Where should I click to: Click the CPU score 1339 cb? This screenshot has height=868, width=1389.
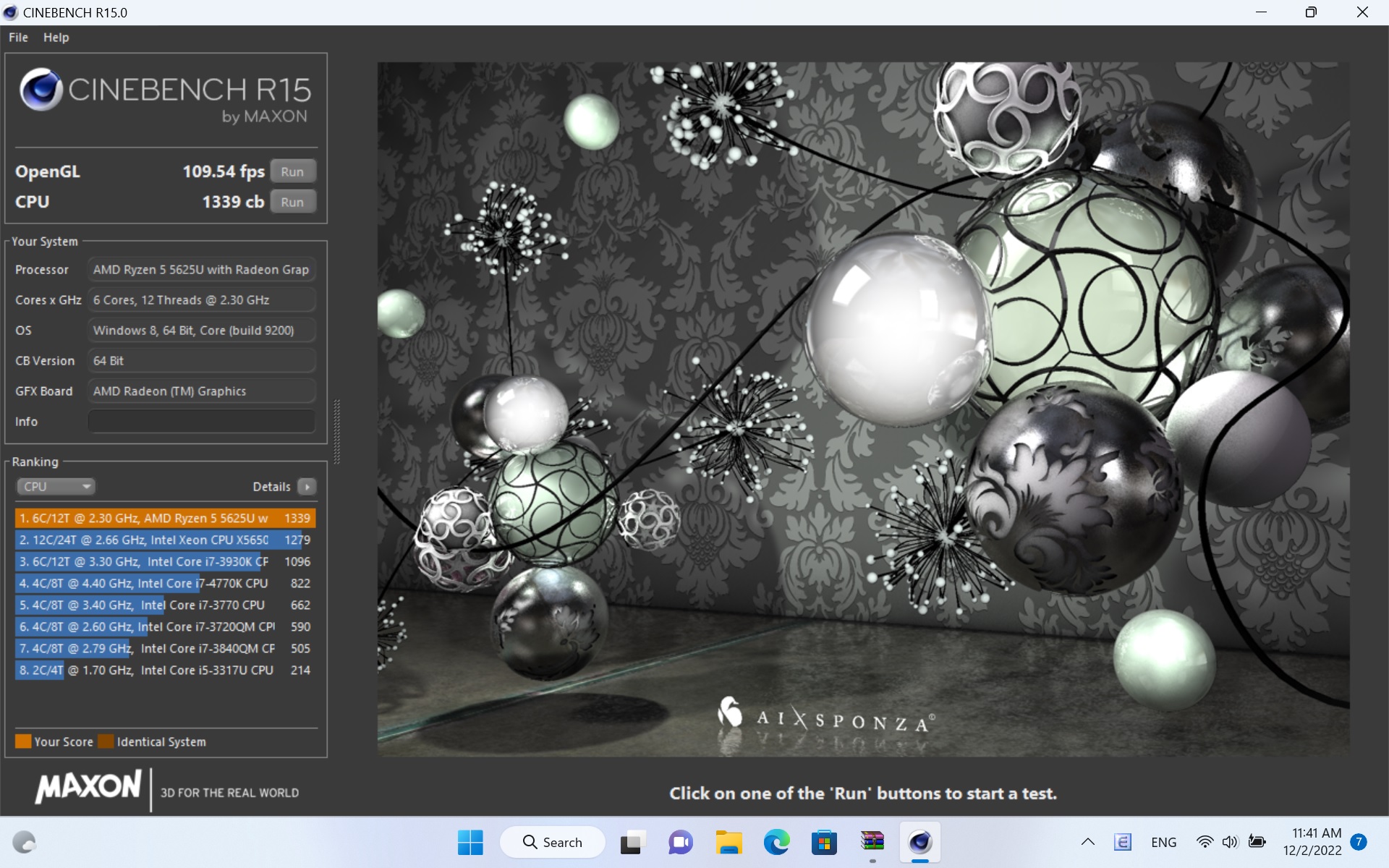point(233,202)
